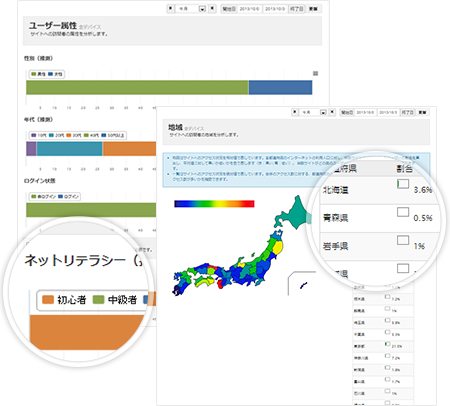The width and height of the screenshot is (450, 406).
Task: Toggle 40代 legend item in age chart
Action: (91, 135)
